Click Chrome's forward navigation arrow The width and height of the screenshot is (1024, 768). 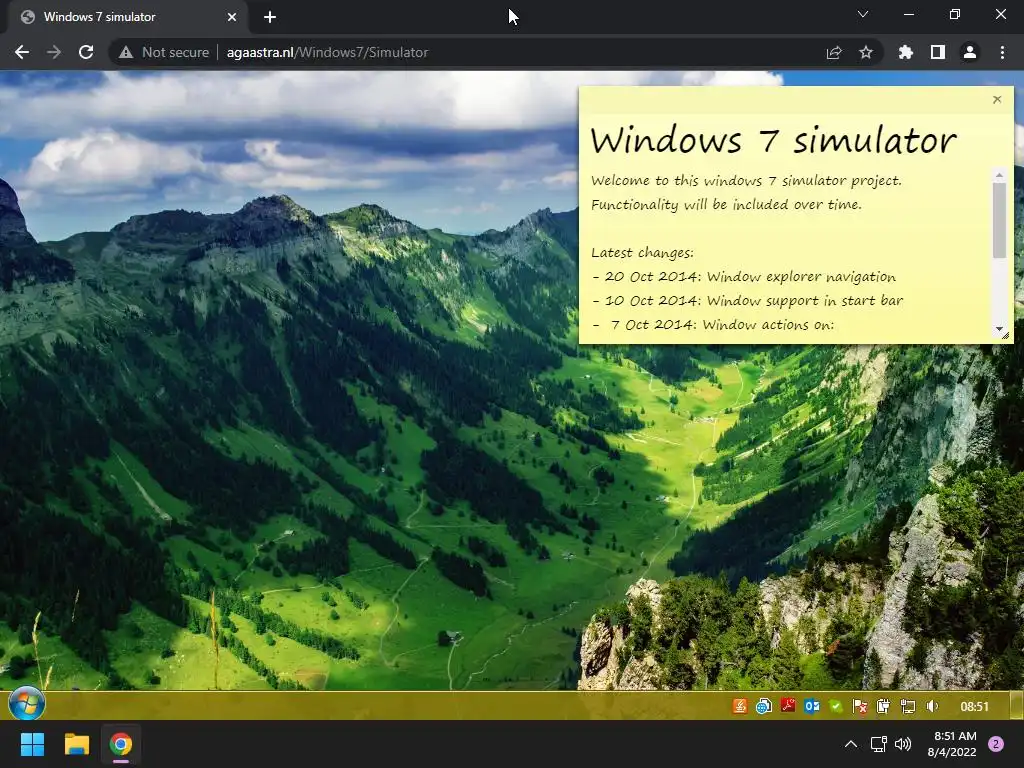(54, 52)
